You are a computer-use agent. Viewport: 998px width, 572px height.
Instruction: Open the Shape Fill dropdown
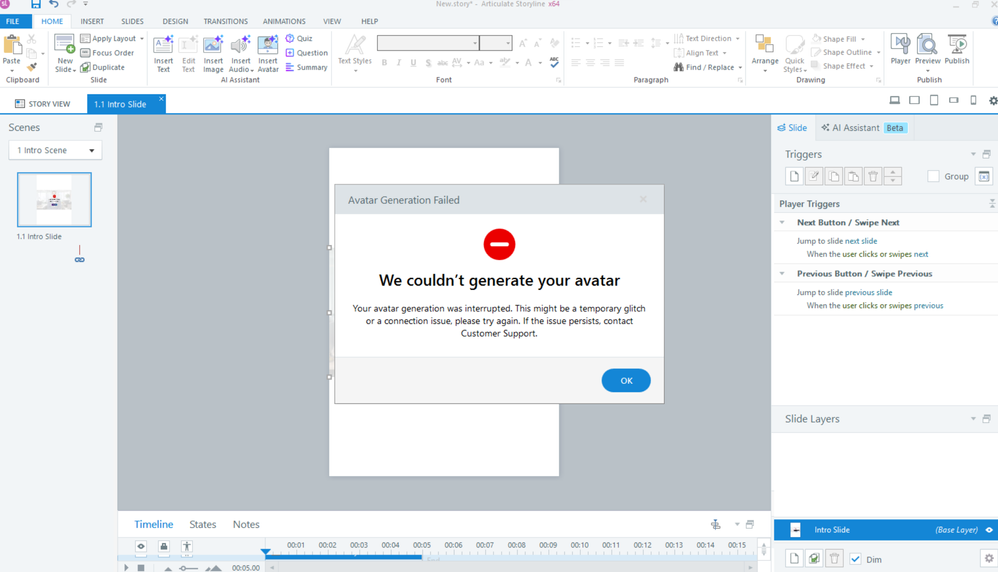(x=838, y=39)
